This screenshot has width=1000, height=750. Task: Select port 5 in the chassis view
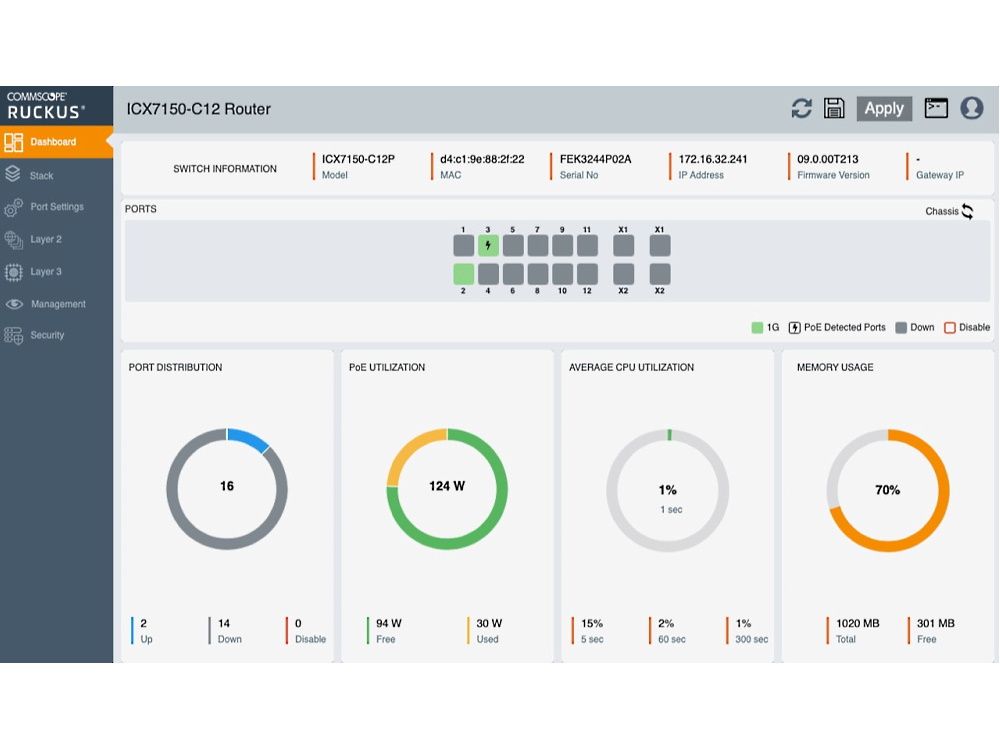(x=513, y=246)
